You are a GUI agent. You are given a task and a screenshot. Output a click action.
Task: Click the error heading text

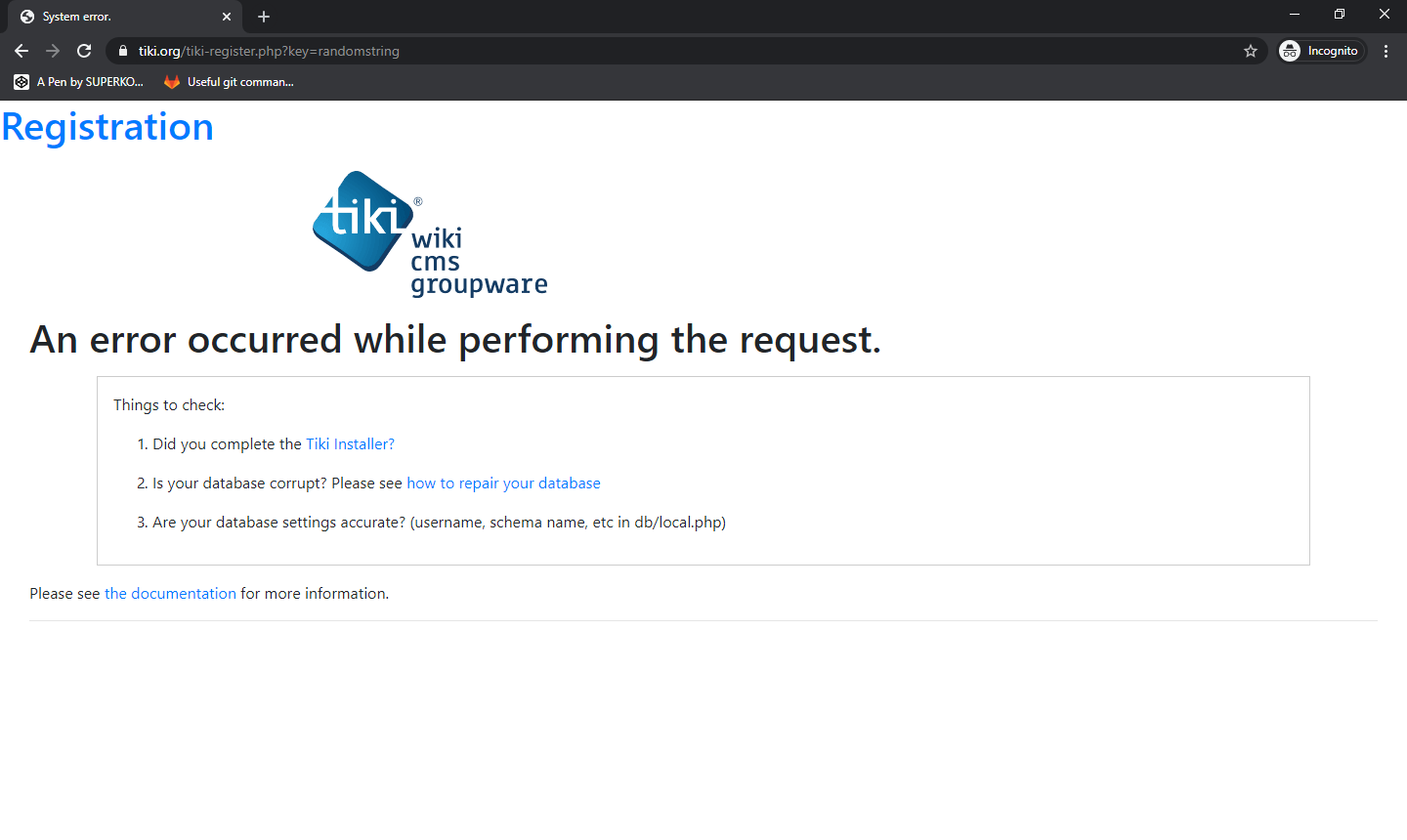coord(455,340)
